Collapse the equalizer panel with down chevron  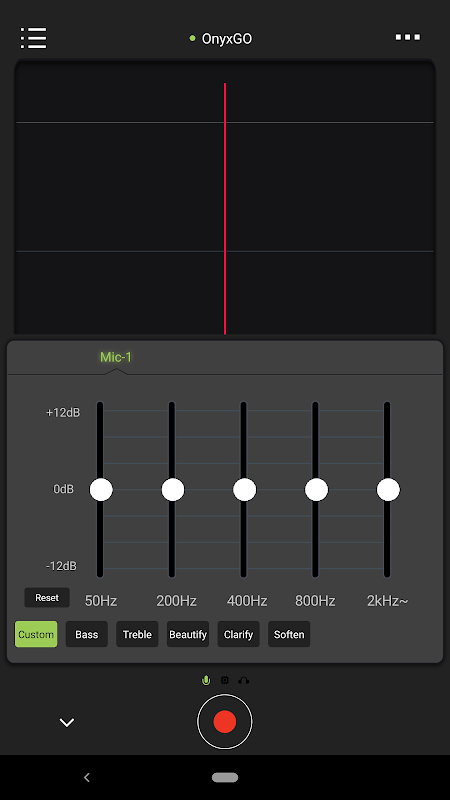coord(67,722)
